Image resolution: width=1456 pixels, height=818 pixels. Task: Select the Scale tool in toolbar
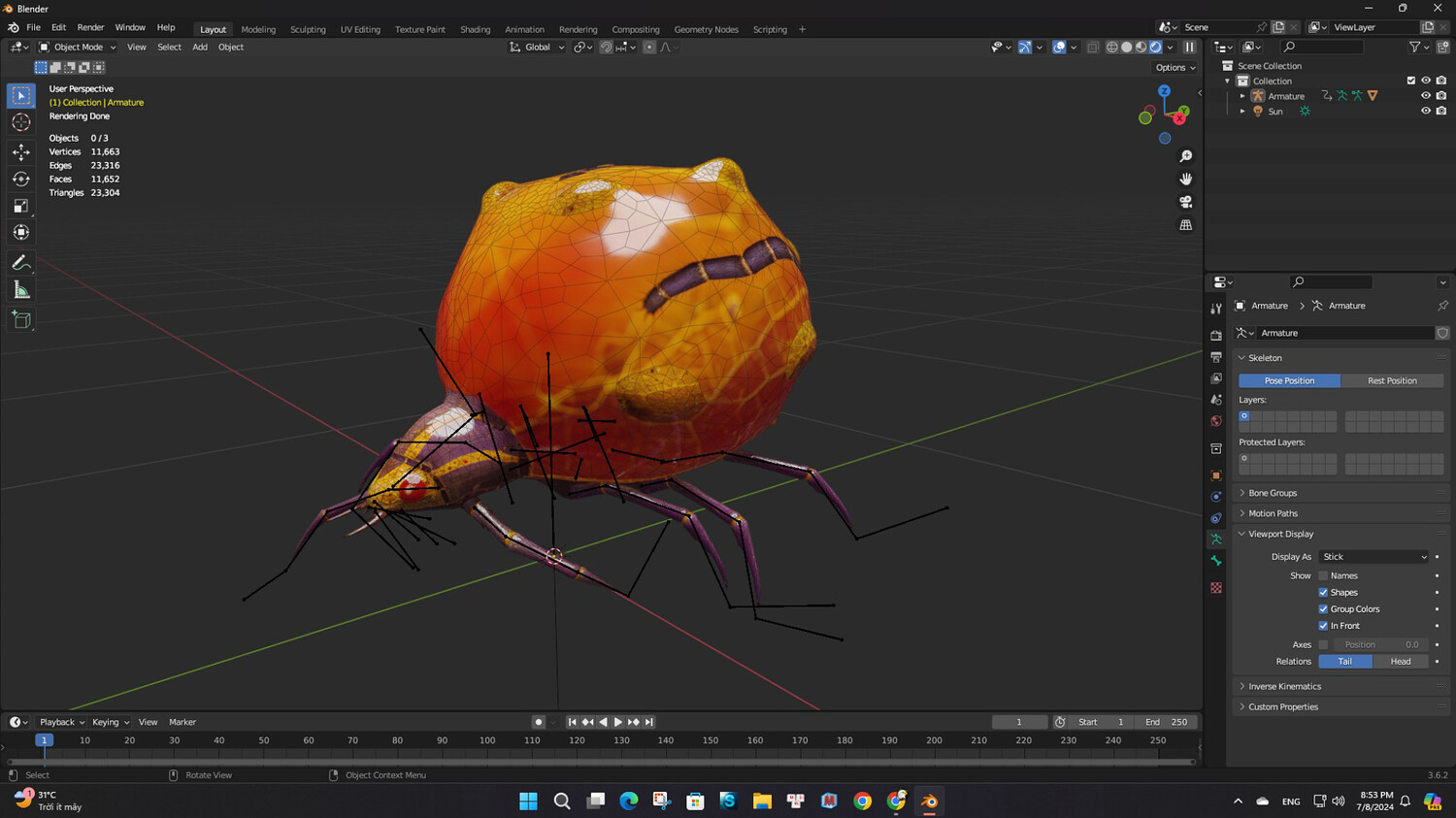21,206
